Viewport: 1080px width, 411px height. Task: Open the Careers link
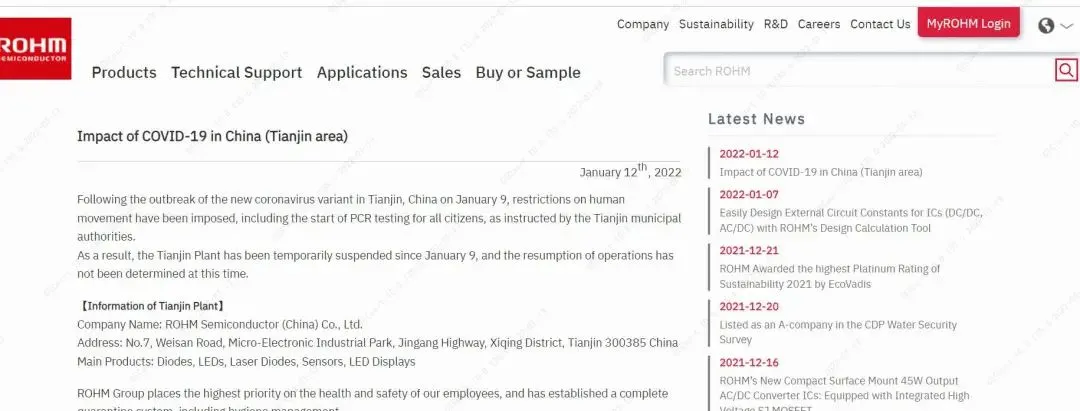tap(819, 24)
